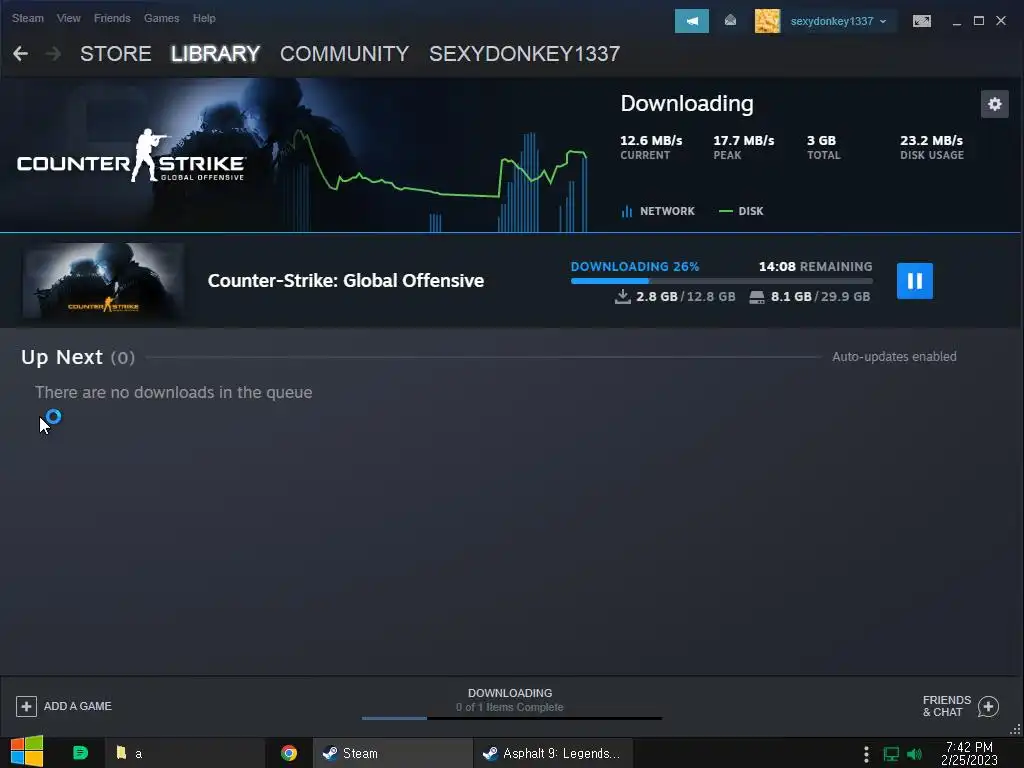The height and width of the screenshot is (768, 1024).
Task: Click the NETWORK legend icon
Action: [626, 211]
